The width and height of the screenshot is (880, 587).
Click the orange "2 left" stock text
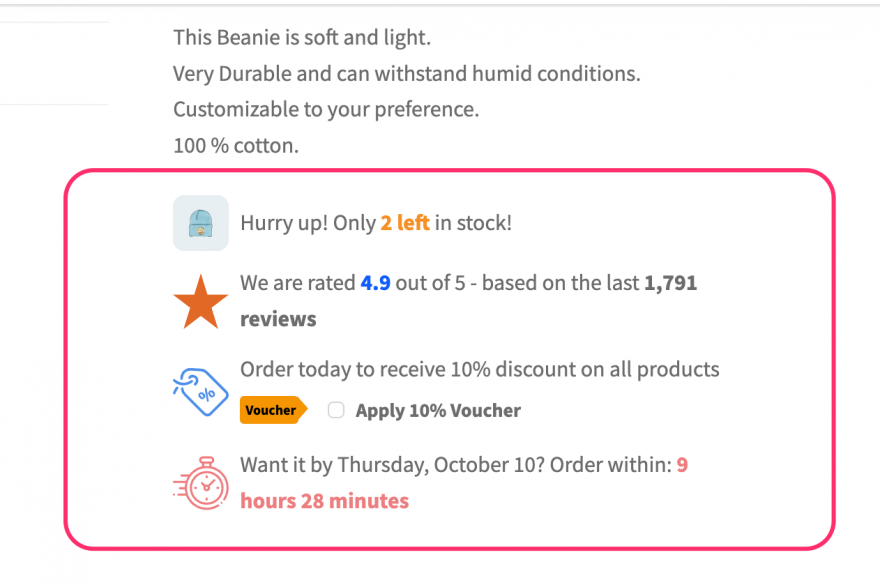405,222
